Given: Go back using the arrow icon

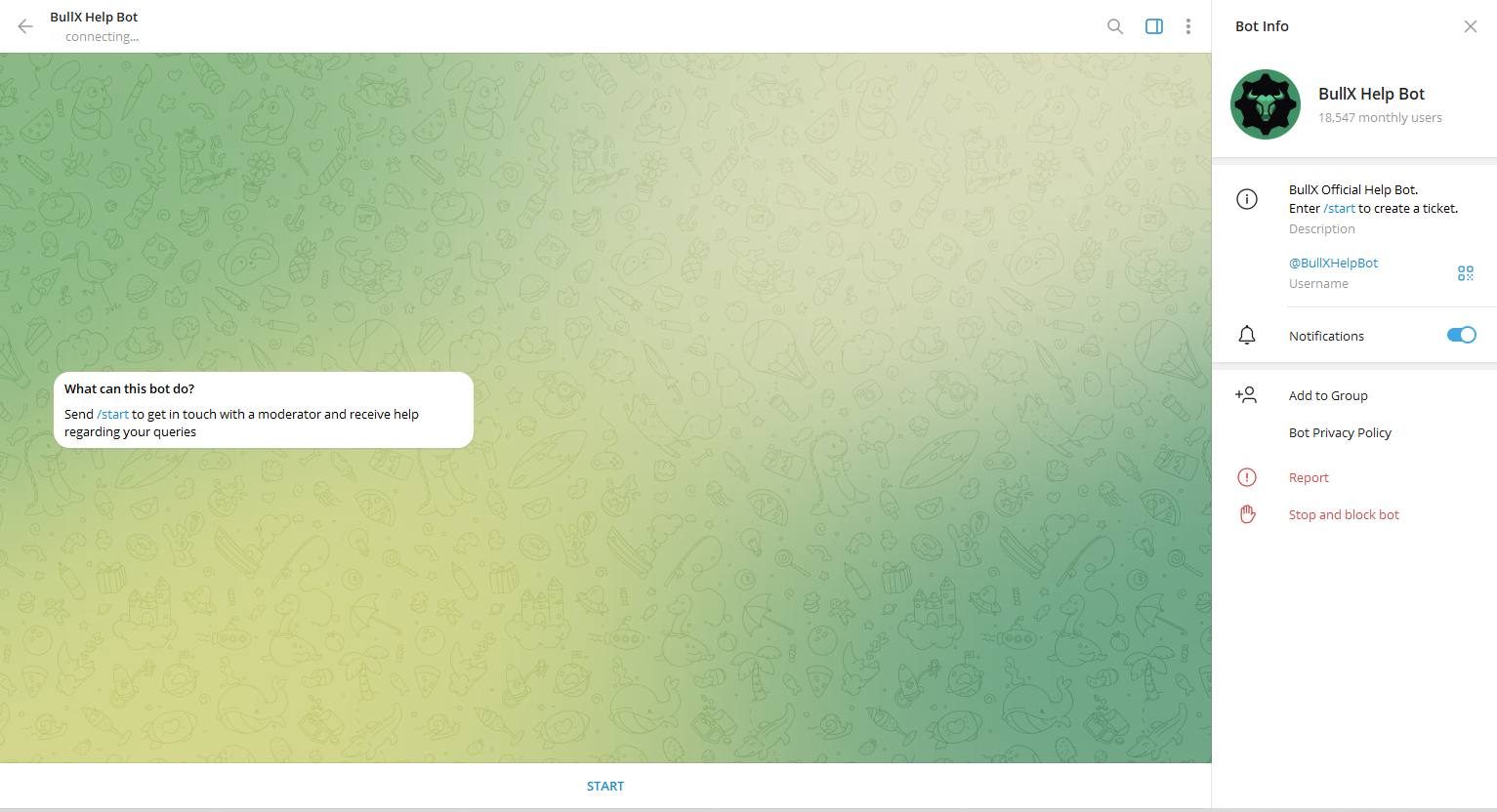Looking at the screenshot, I should (x=25, y=26).
